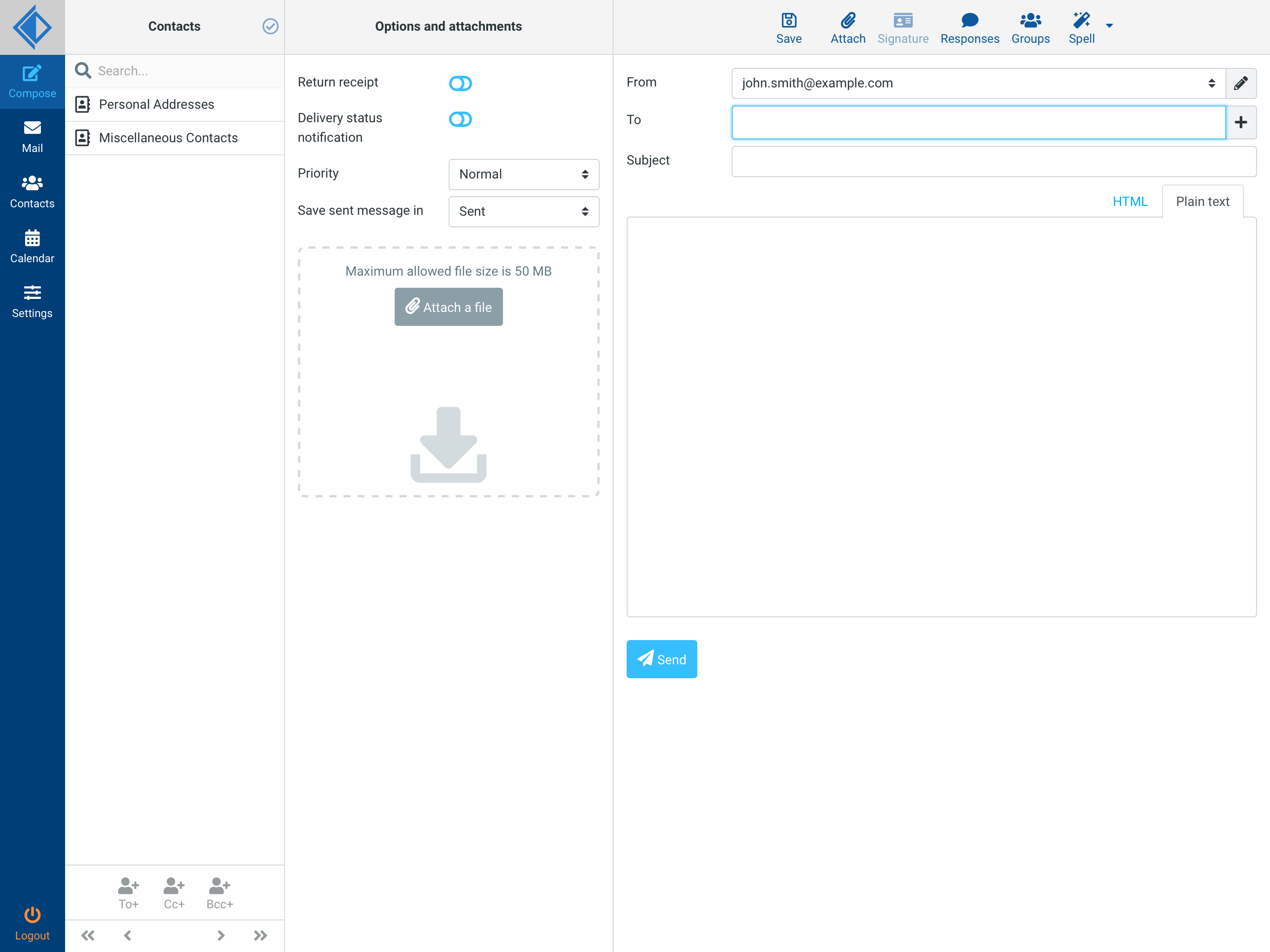1270x952 pixels.
Task: Click the Attach a file button
Action: coord(449,307)
